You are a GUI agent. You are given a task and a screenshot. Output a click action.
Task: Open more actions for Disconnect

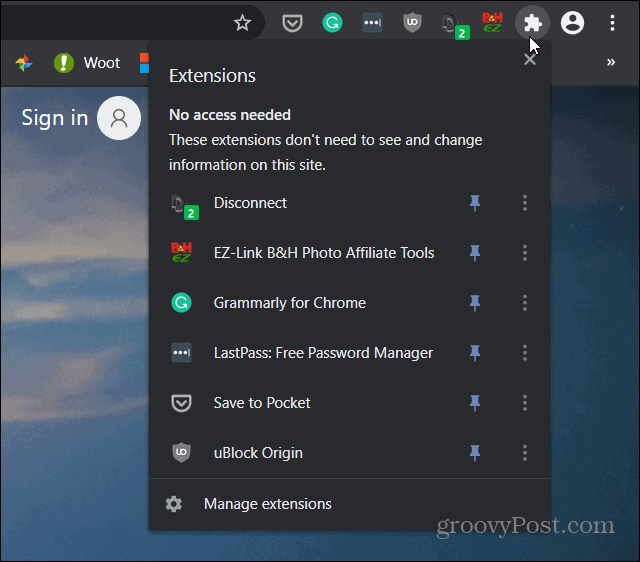(x=525, y=203)
